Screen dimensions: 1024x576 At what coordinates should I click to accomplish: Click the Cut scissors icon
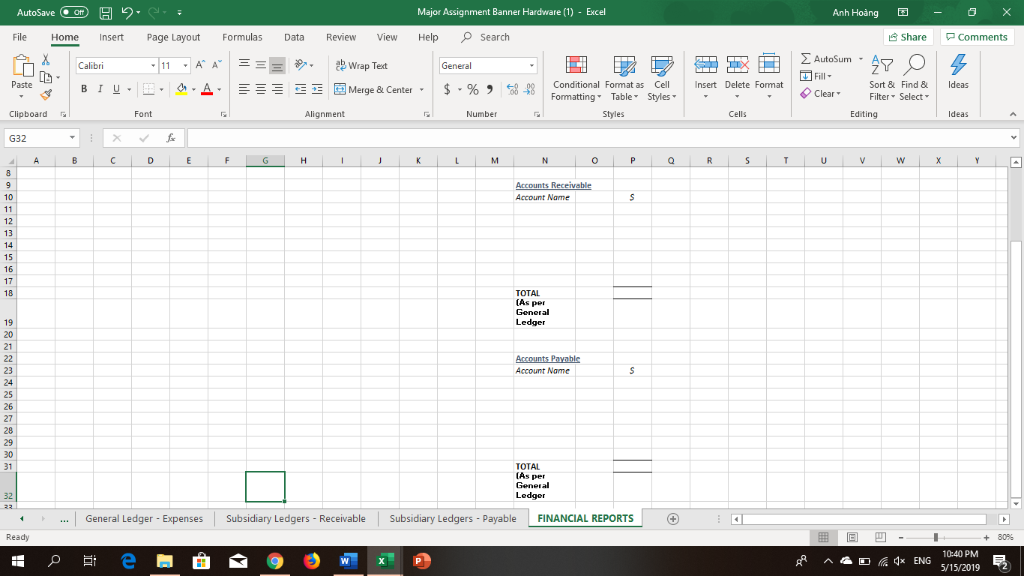pos(46,59)
